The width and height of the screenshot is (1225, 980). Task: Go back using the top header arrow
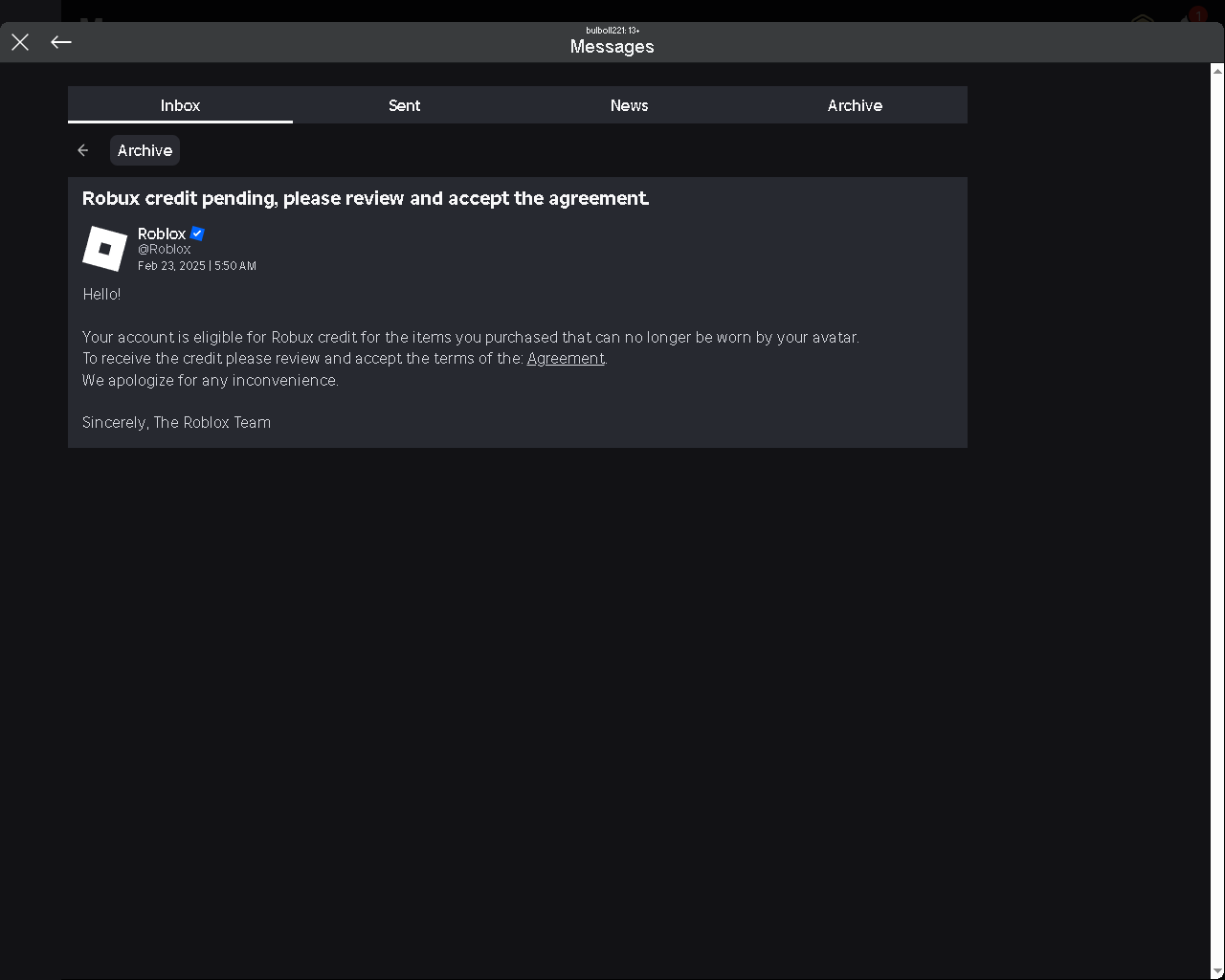pos(61,42)
